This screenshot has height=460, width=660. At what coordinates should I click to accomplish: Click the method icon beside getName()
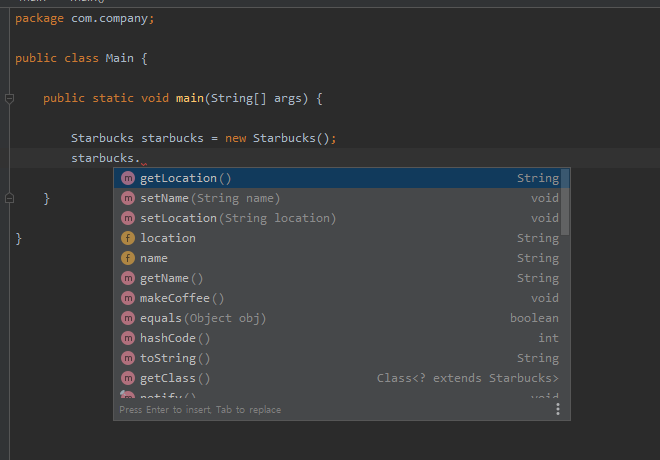tap(128, 278)
